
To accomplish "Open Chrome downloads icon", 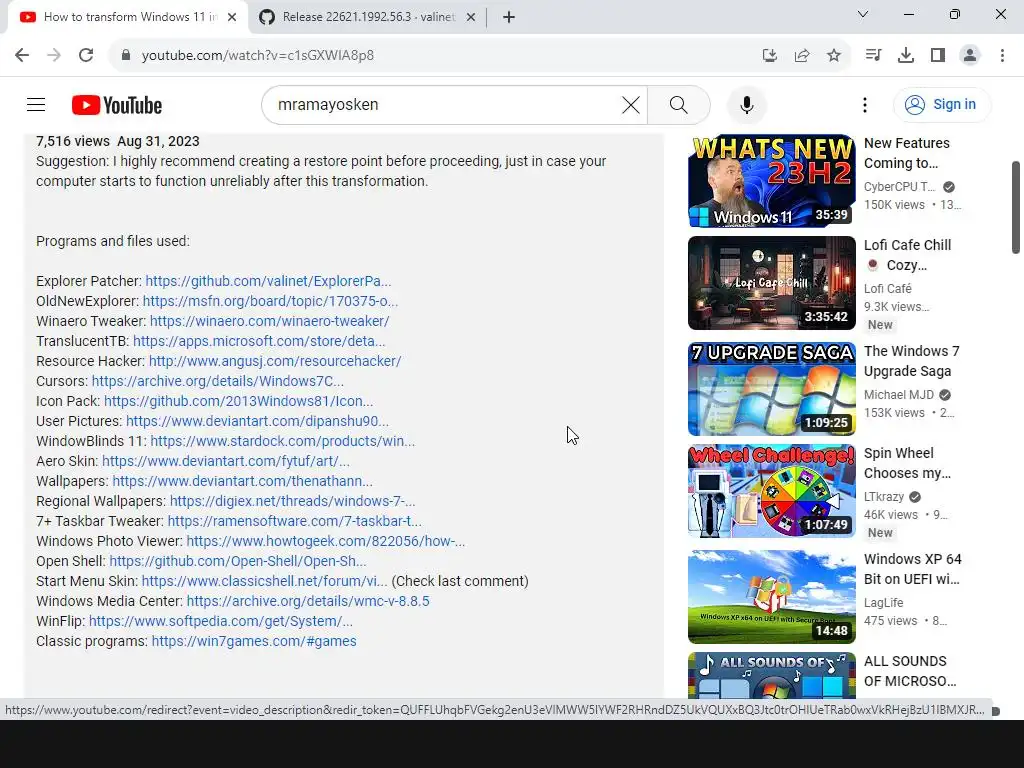I will tap(906, 56).
